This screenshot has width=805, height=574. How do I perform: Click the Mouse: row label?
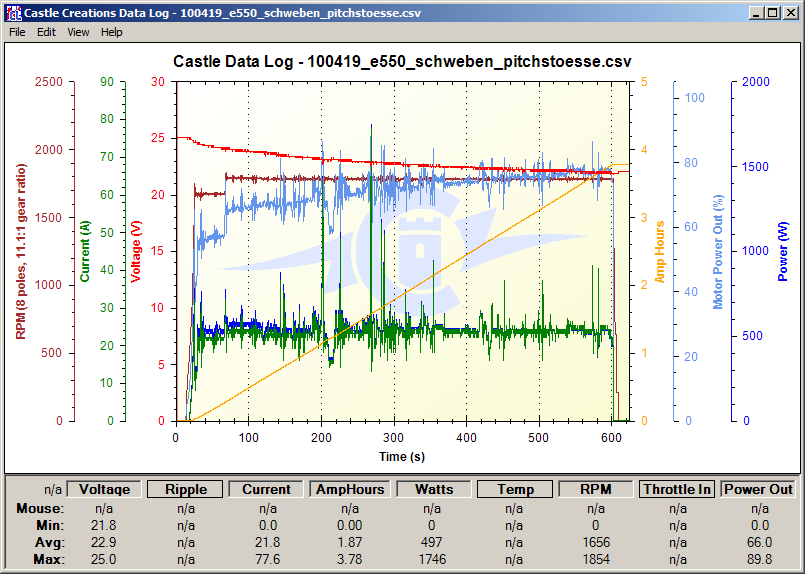40,508
